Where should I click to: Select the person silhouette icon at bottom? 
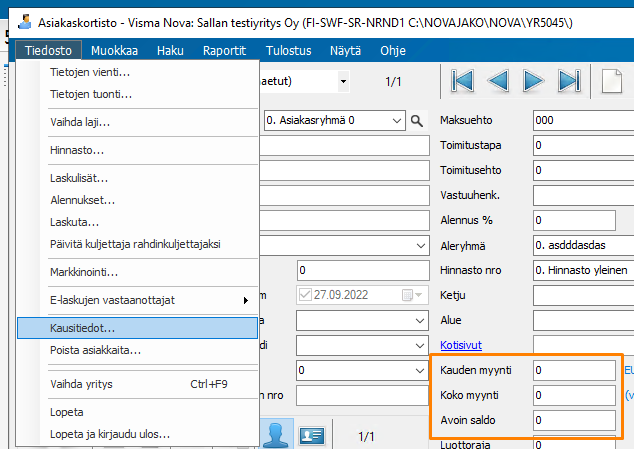tap(275, 435)
